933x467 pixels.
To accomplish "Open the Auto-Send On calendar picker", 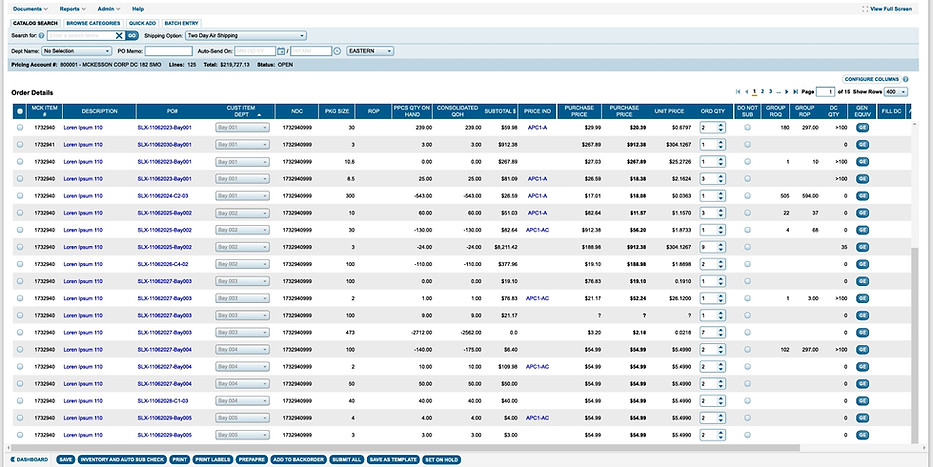I will pos(281,51).
